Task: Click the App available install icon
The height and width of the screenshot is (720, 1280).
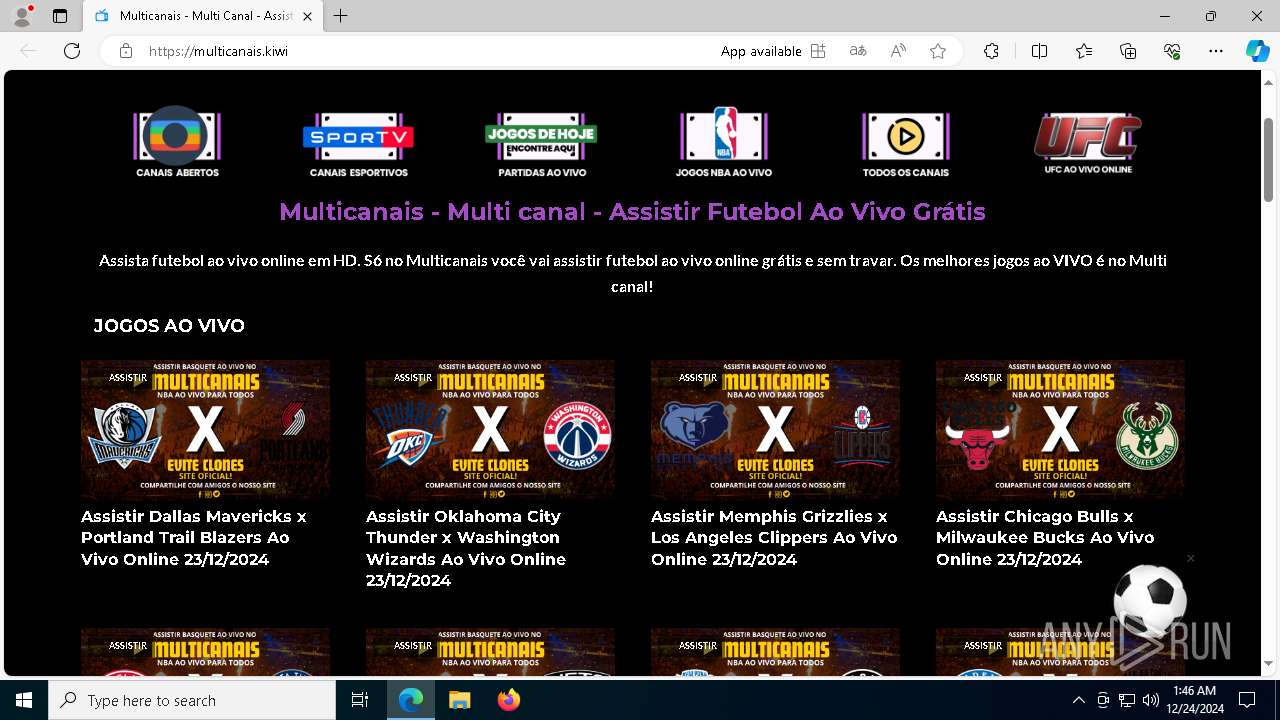Action: [818, 51]
